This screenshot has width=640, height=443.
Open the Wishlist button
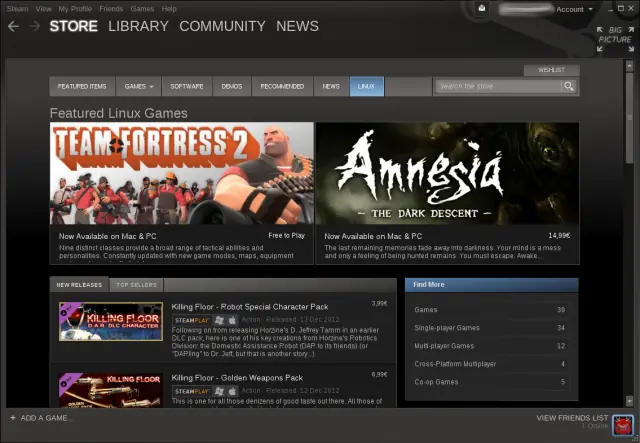click(551, 70)
